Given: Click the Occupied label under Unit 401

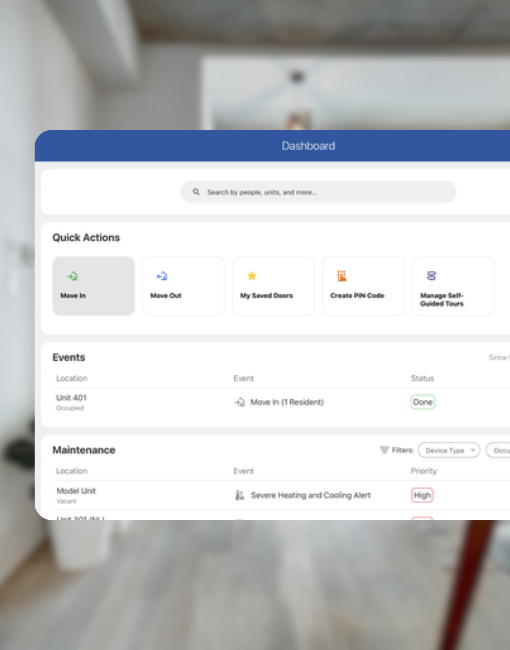Looking at the screenshot, I should (x=70, y=408).
